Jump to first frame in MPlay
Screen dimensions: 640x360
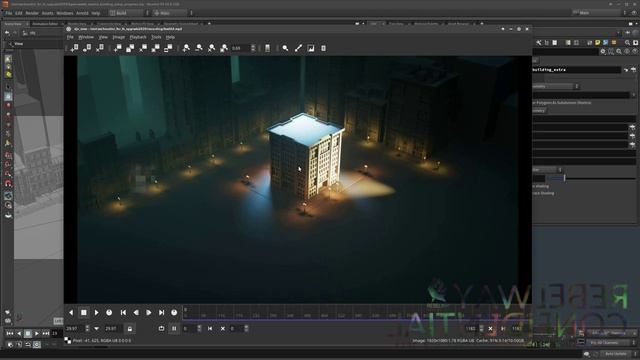click(123, 313)
